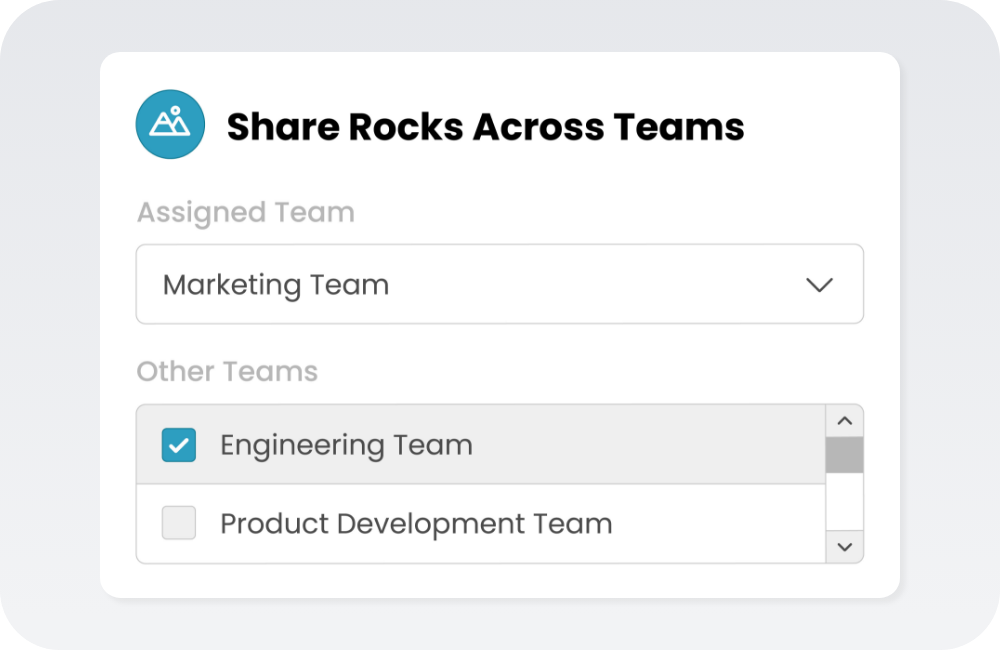This screenshot has width=1000, height=650.
Task: Click the white checkmark inside the blue checkbox
Action: tap(179, 445)
